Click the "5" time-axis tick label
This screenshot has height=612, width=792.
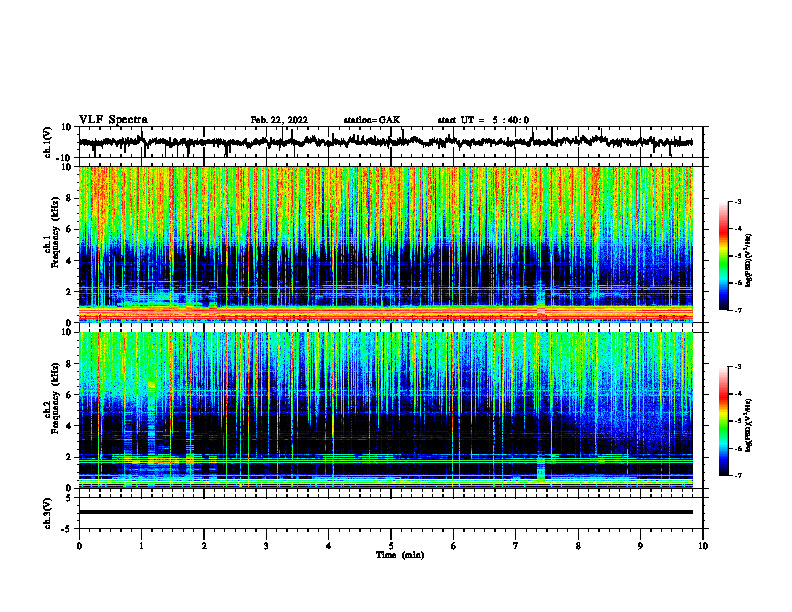(391, 546)
